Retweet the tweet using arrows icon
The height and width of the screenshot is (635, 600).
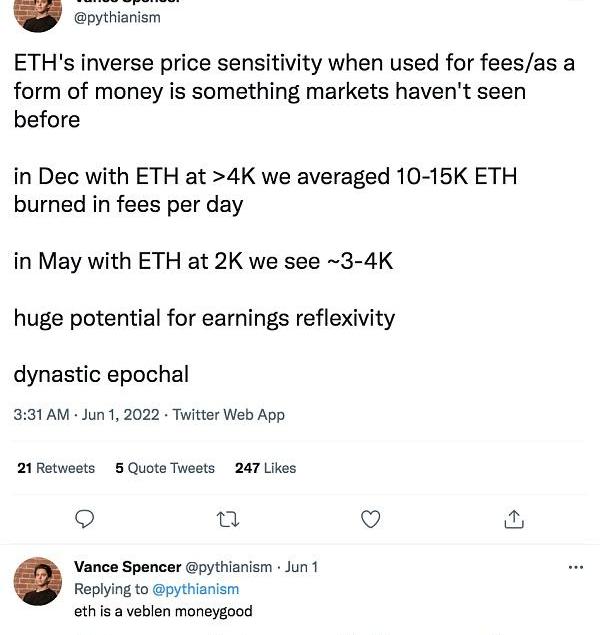[x=229, y=518]
